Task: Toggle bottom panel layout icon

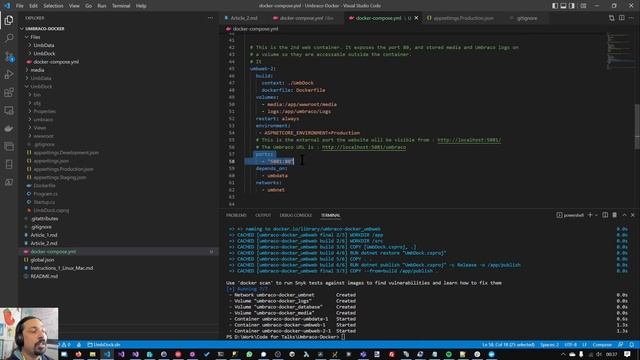Action: [x=563, y=6]
